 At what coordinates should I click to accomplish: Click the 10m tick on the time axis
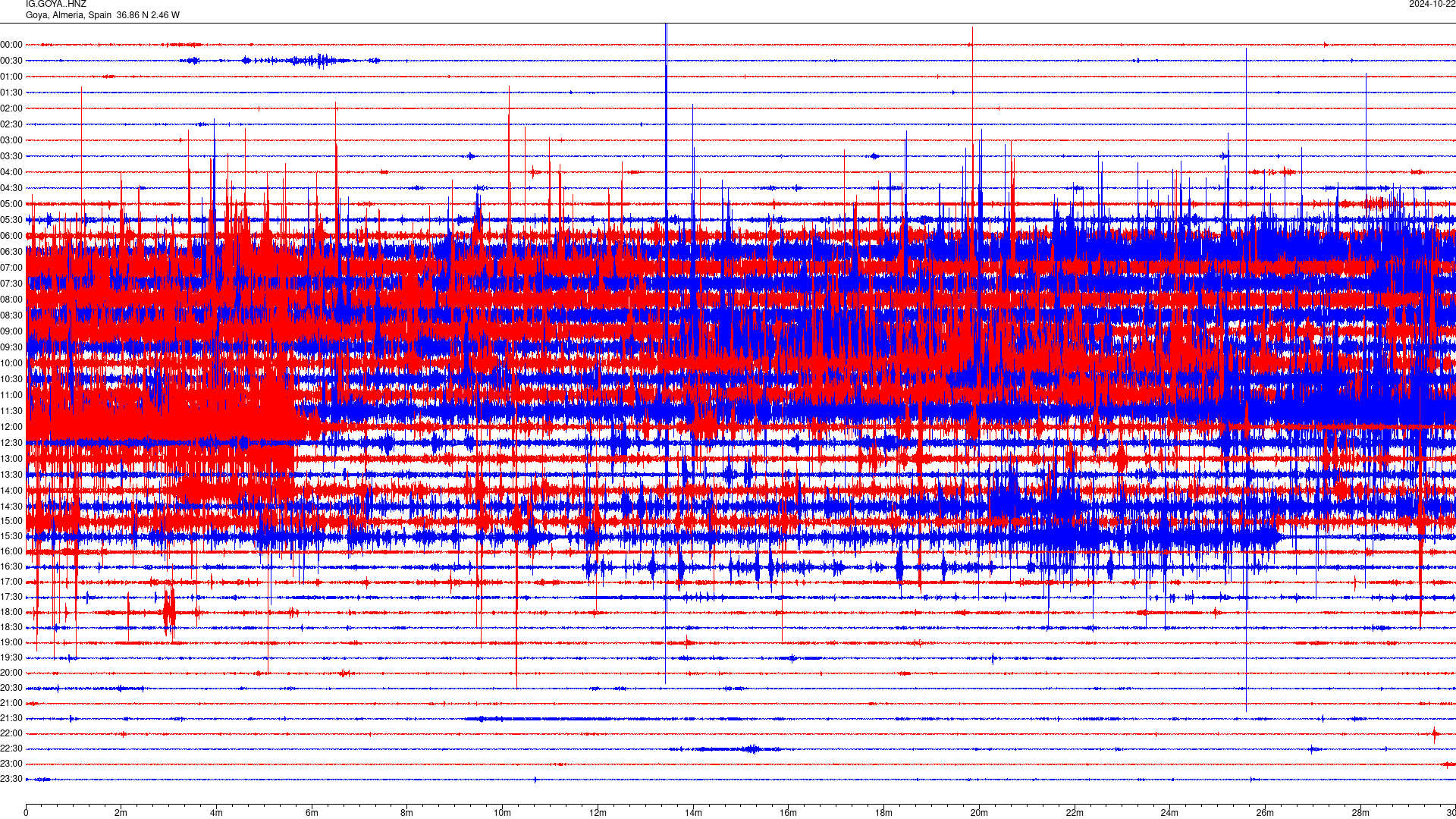click(502, 813)
